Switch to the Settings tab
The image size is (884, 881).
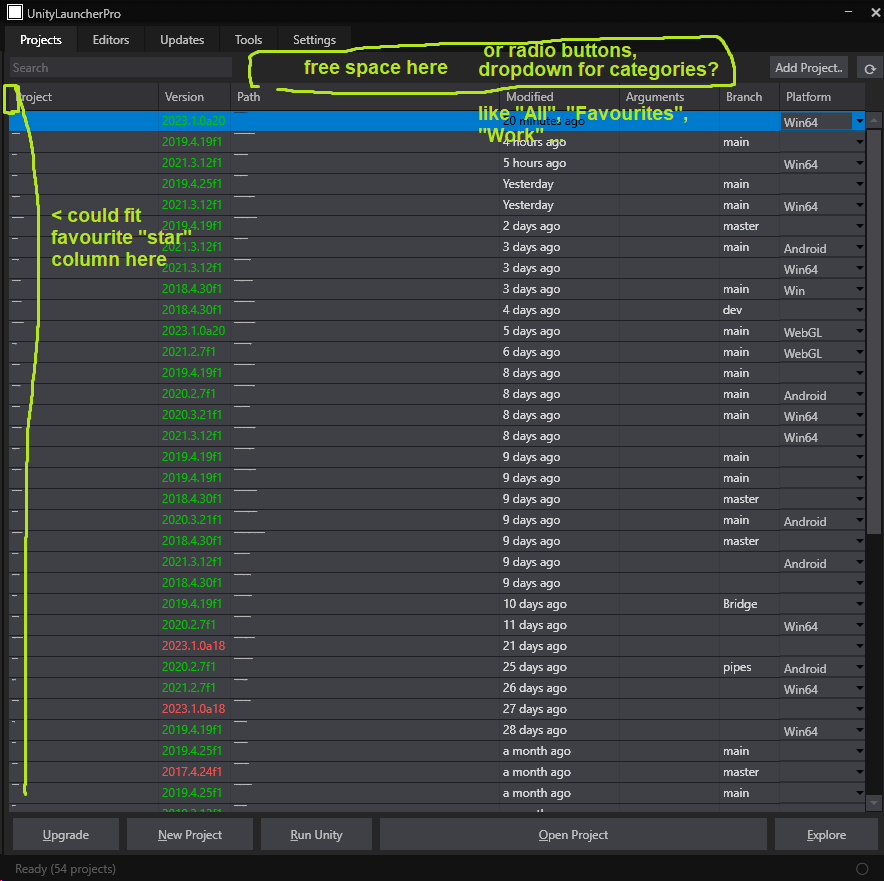point(314,39)
